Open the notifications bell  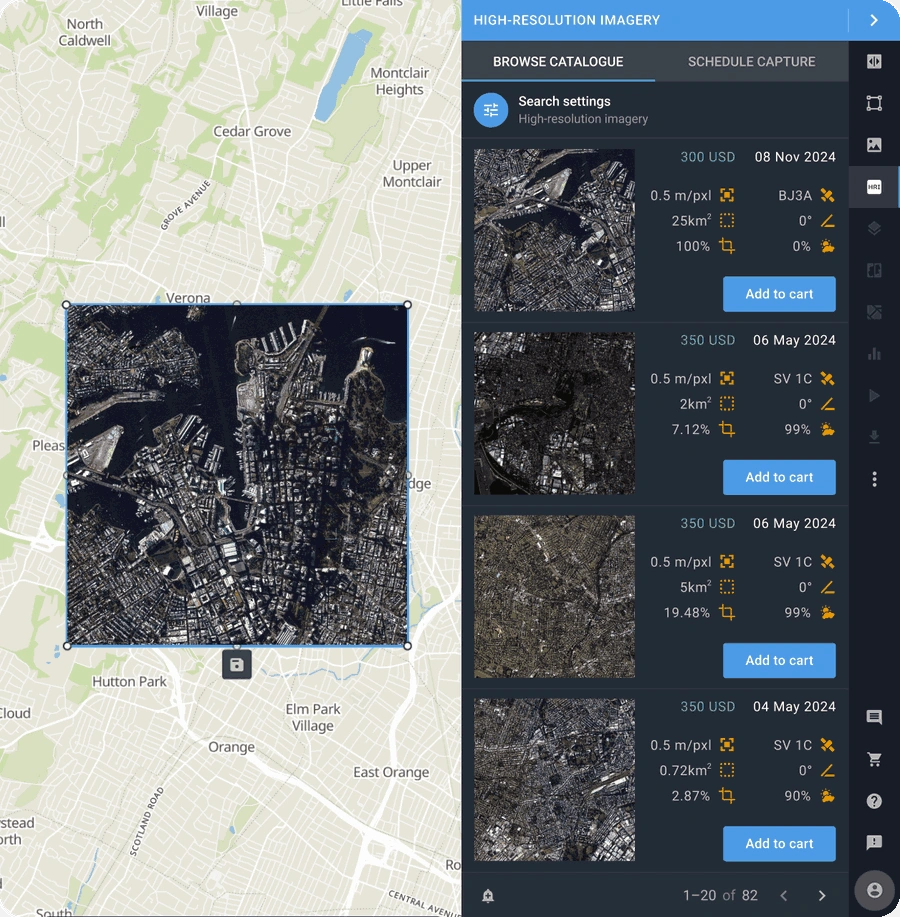pyautogui.click(x=489, y=895)
